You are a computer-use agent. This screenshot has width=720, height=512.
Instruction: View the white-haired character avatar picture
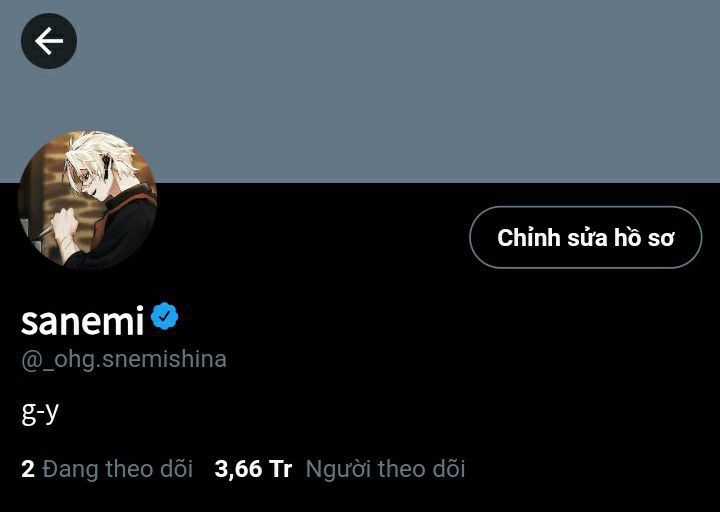point(87,200)
